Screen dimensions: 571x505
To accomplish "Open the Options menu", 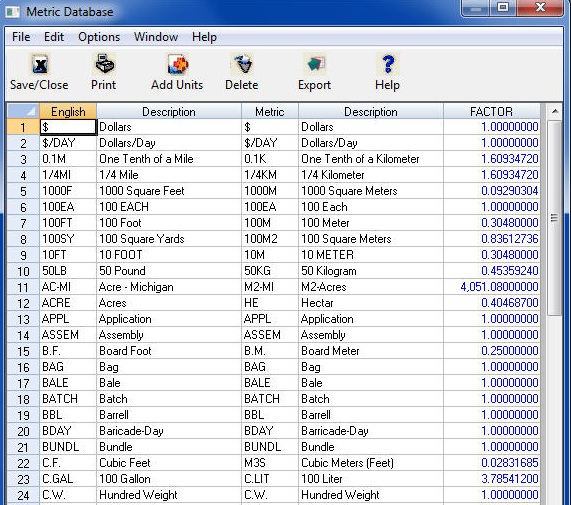I will point(99,37).
